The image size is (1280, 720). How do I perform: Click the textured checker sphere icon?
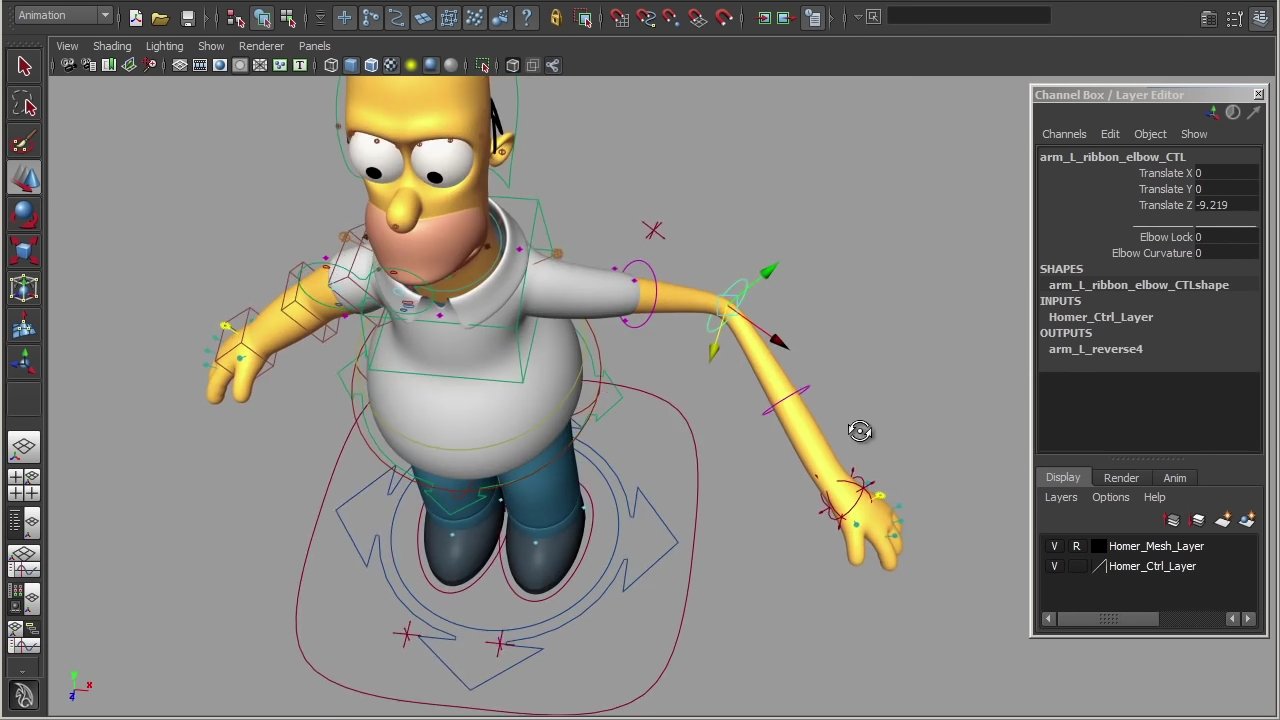pos(391,65)
